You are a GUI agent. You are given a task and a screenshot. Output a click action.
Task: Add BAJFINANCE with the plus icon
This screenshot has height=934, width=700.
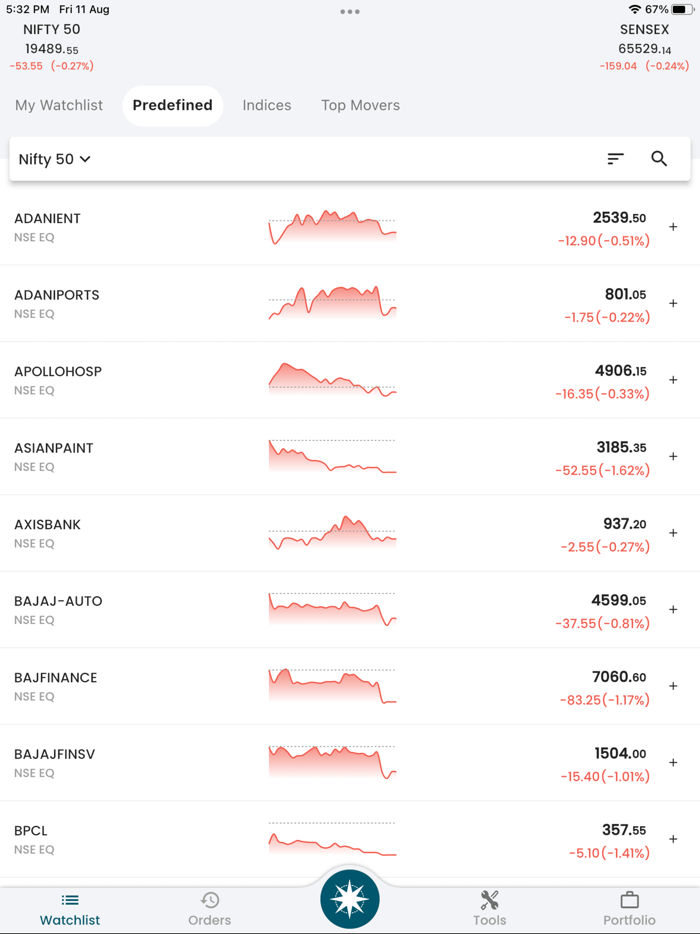[673, 686]
